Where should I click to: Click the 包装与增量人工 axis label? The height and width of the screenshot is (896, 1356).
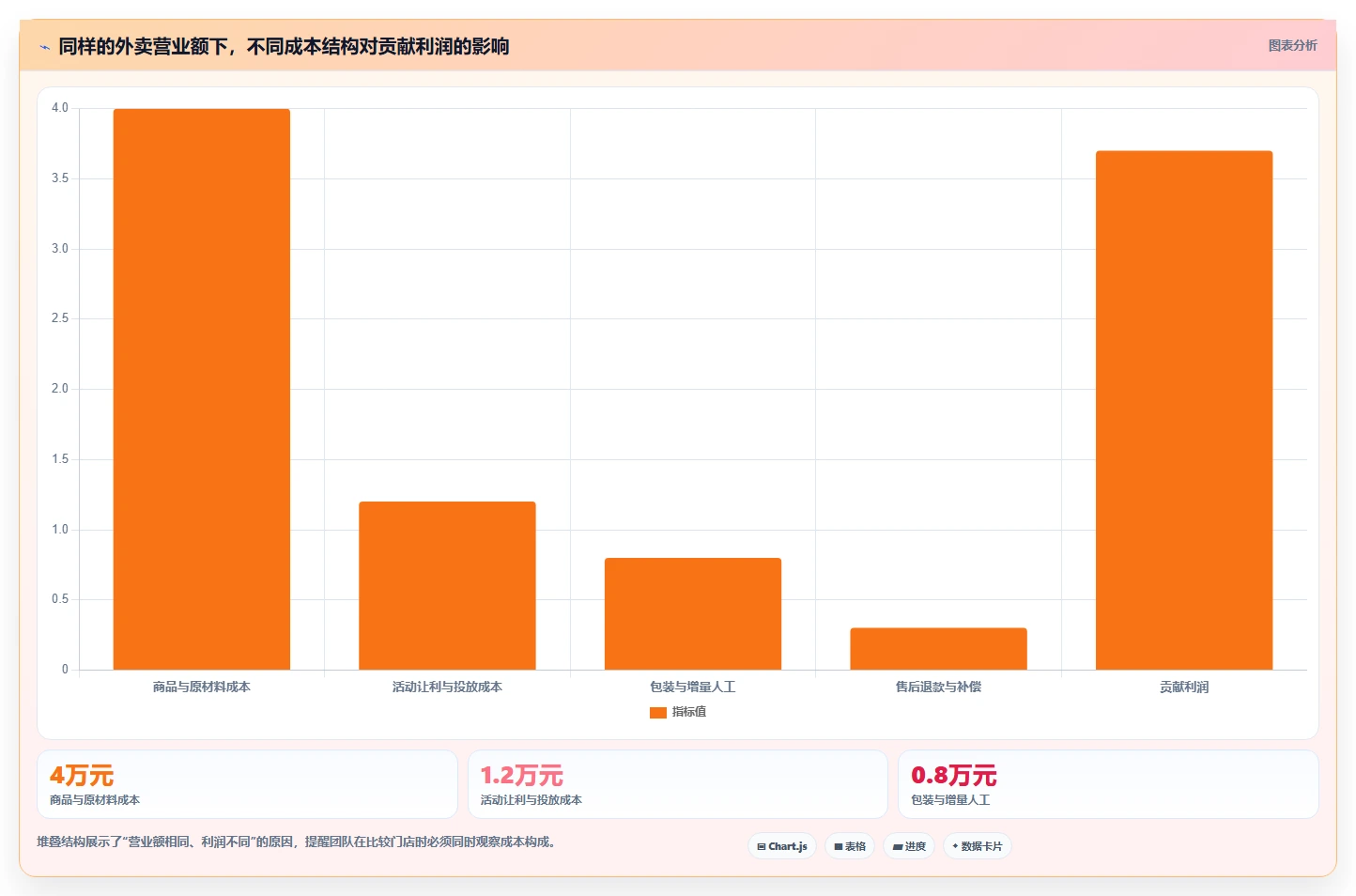693,687
